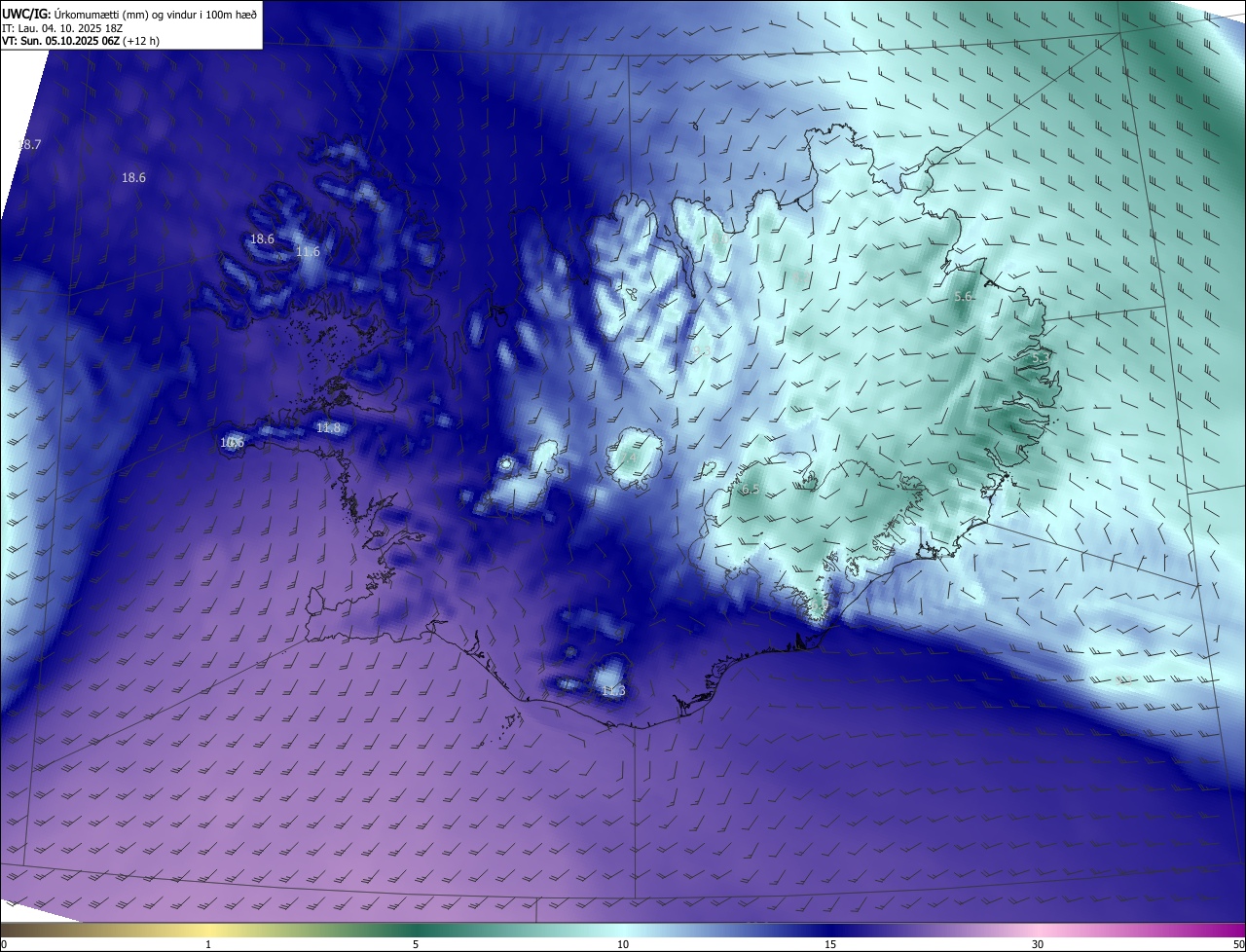Screen dimensions: 1246x952
Task: Click the precipitation color scale bar
Action: click(623, 930)
